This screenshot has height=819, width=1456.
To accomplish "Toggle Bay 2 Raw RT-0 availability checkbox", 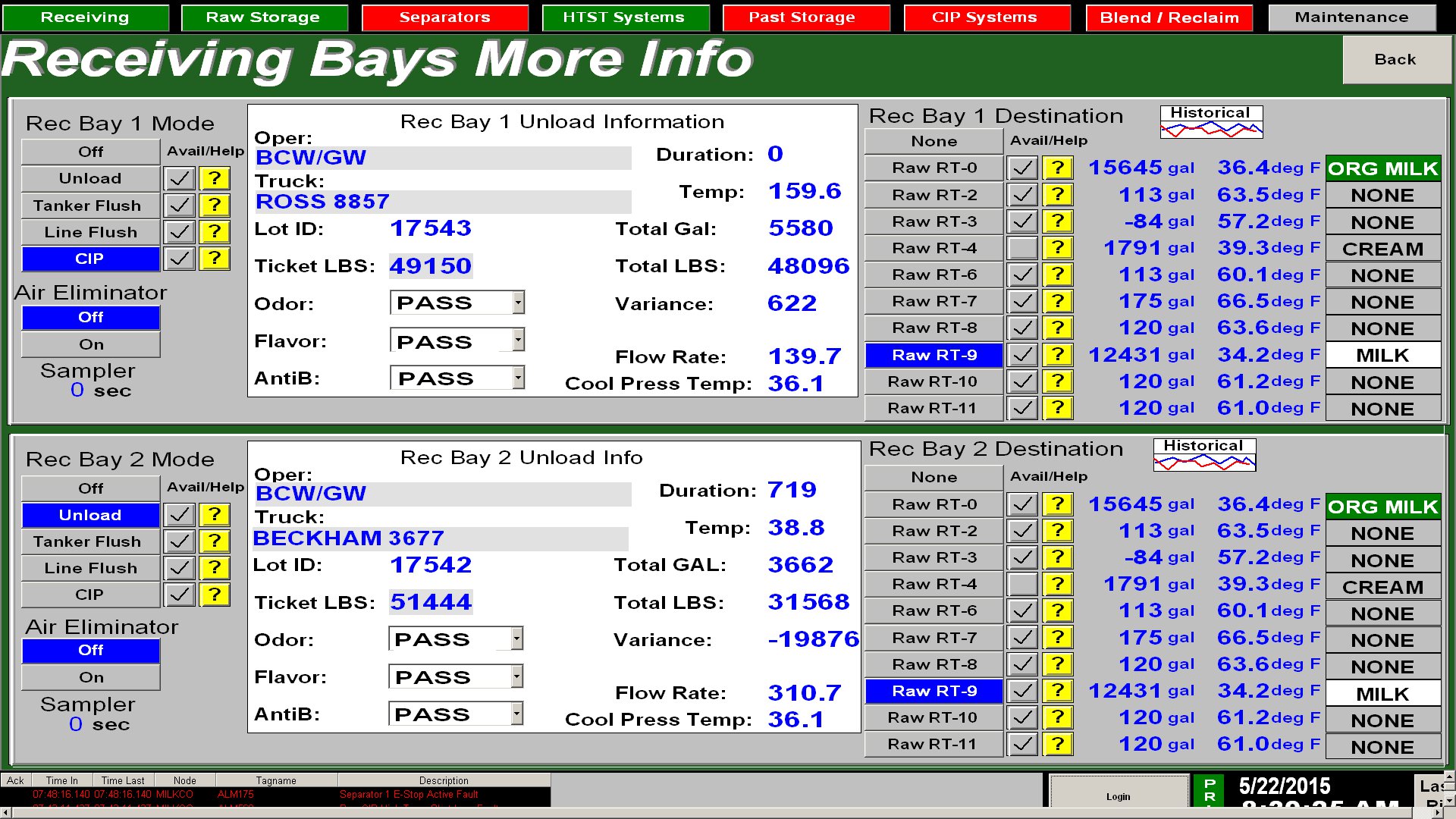I will click(x=1022, y=504).
